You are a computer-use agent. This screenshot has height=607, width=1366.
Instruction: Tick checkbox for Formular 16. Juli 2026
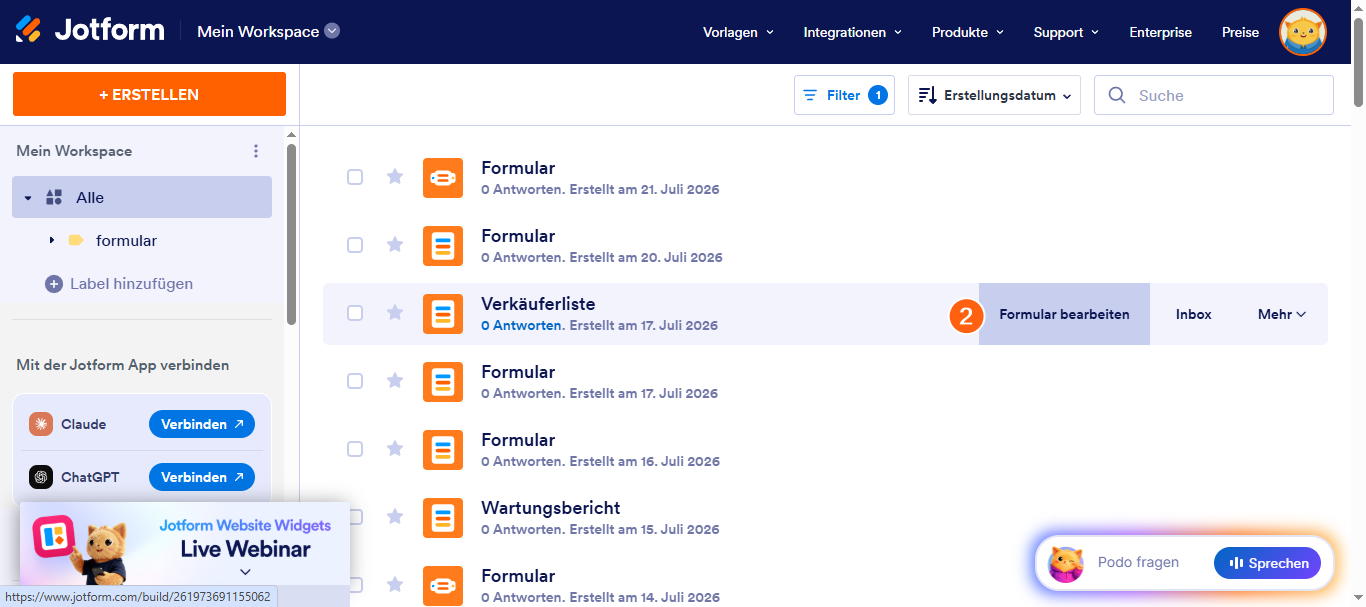tap(355, 449)
